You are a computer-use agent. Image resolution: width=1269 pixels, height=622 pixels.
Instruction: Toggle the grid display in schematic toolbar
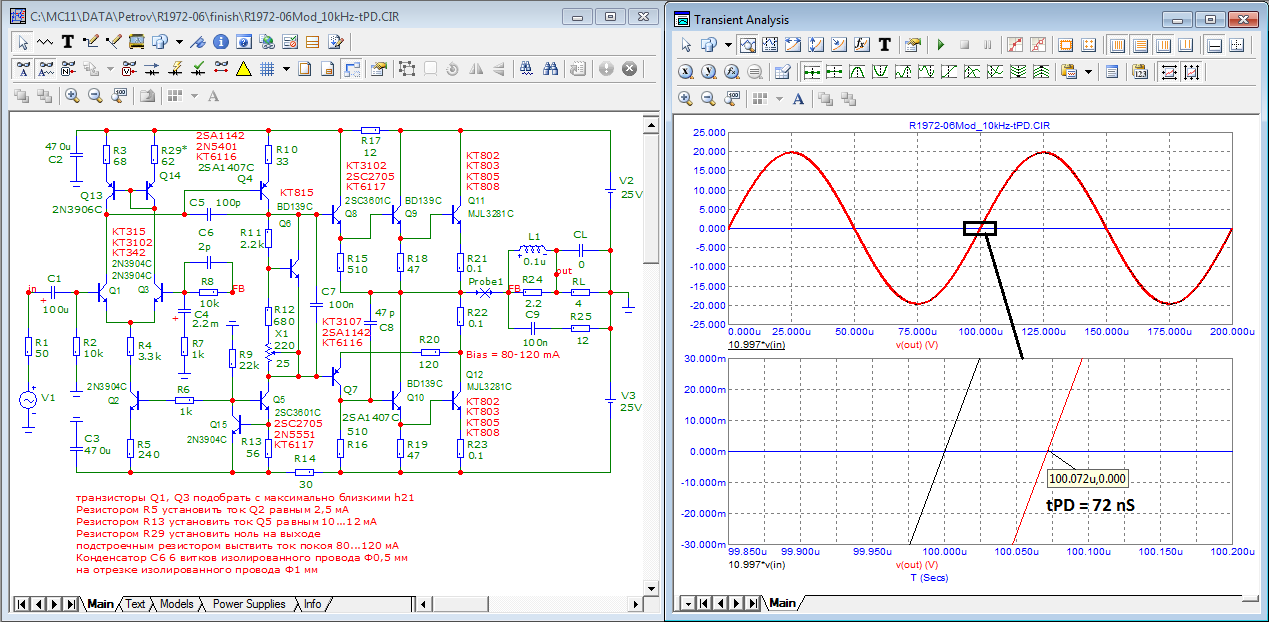point(267,69)
